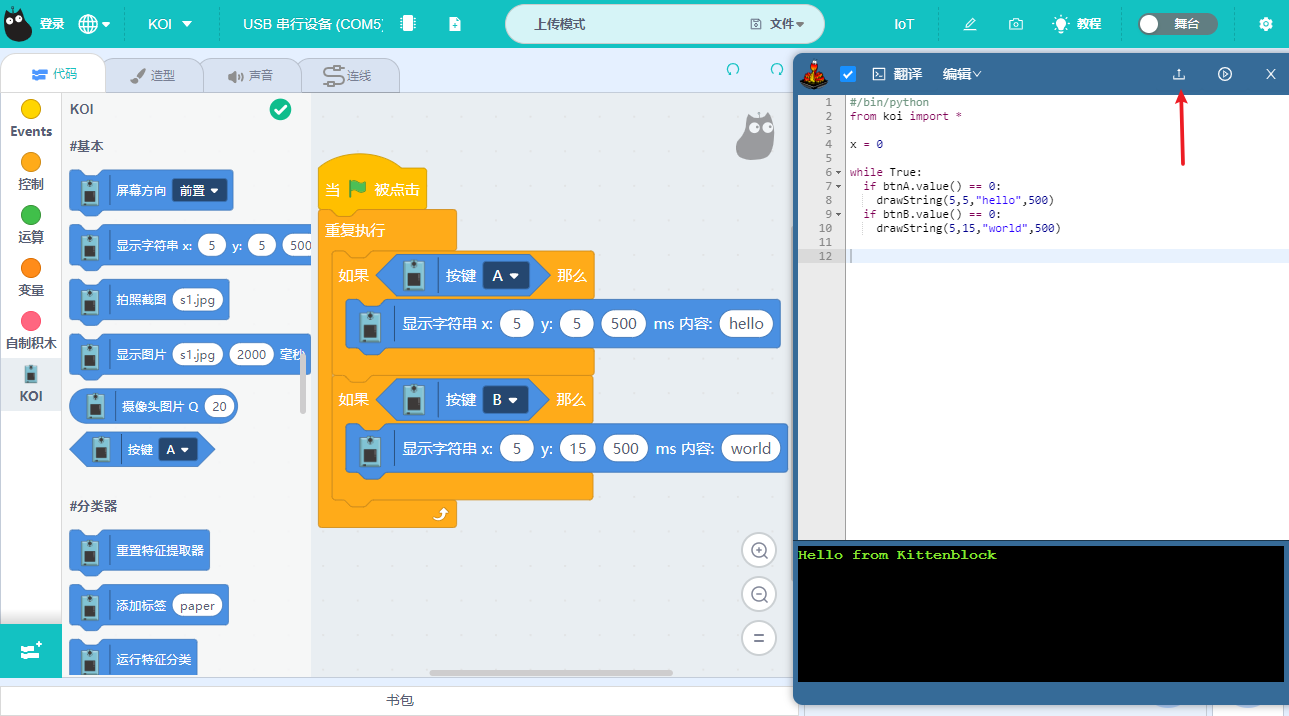The height and width of the screenshot is (716, 1289).
Task: Click the 翻译 translate button
Action: [897, 74]
